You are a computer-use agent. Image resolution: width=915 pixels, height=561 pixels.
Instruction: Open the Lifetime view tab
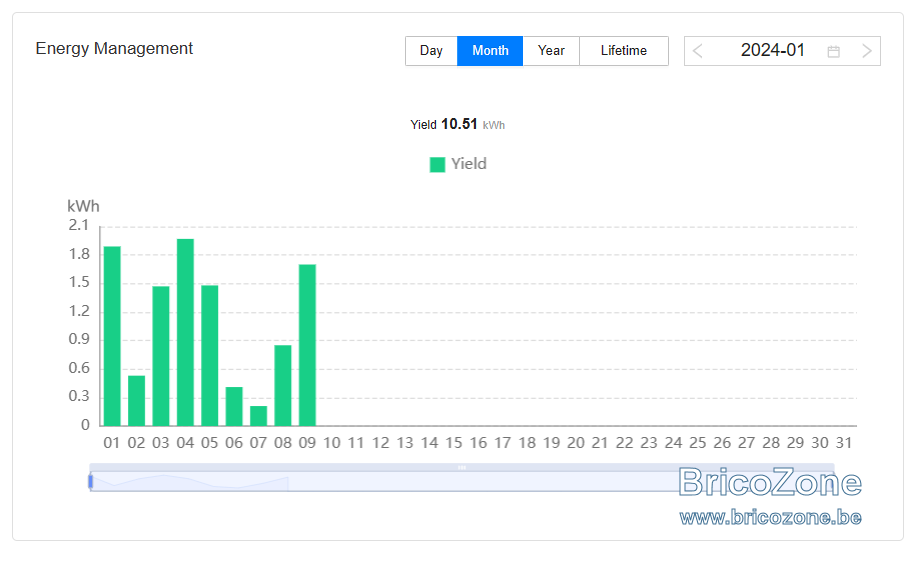point(624,51)
